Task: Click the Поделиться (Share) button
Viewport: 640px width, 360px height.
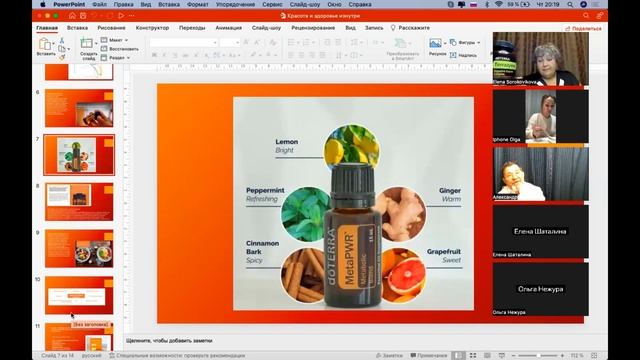Action: (x=583, y=29)
